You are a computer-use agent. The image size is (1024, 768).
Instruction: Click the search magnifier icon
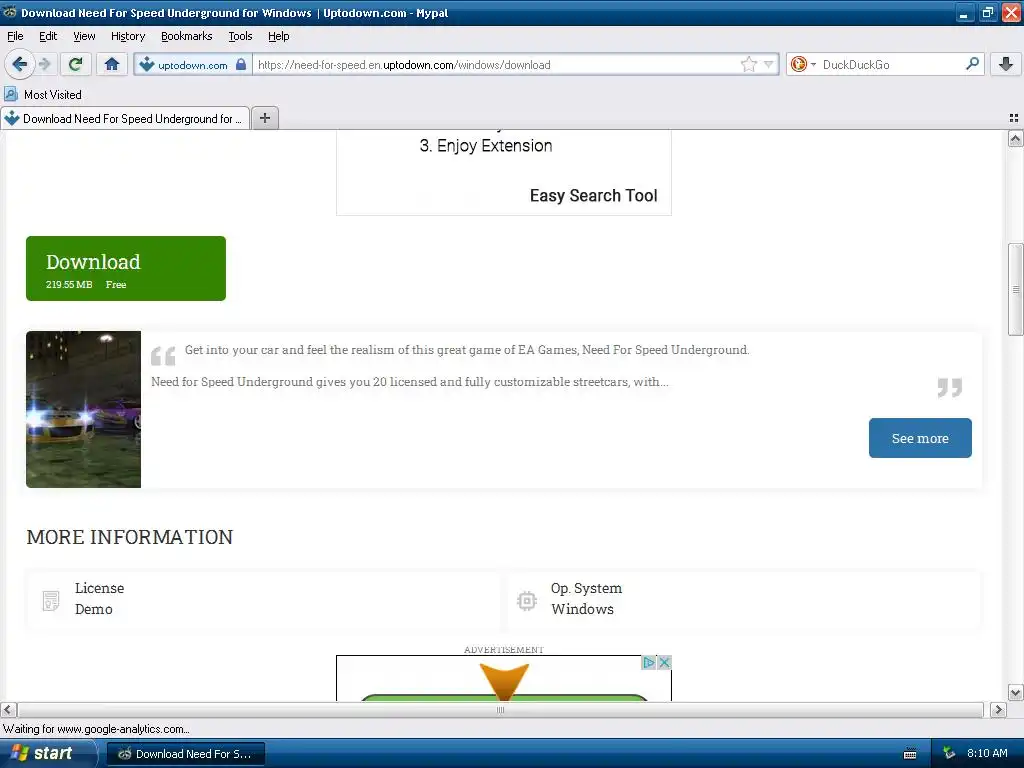pos(972,63)
